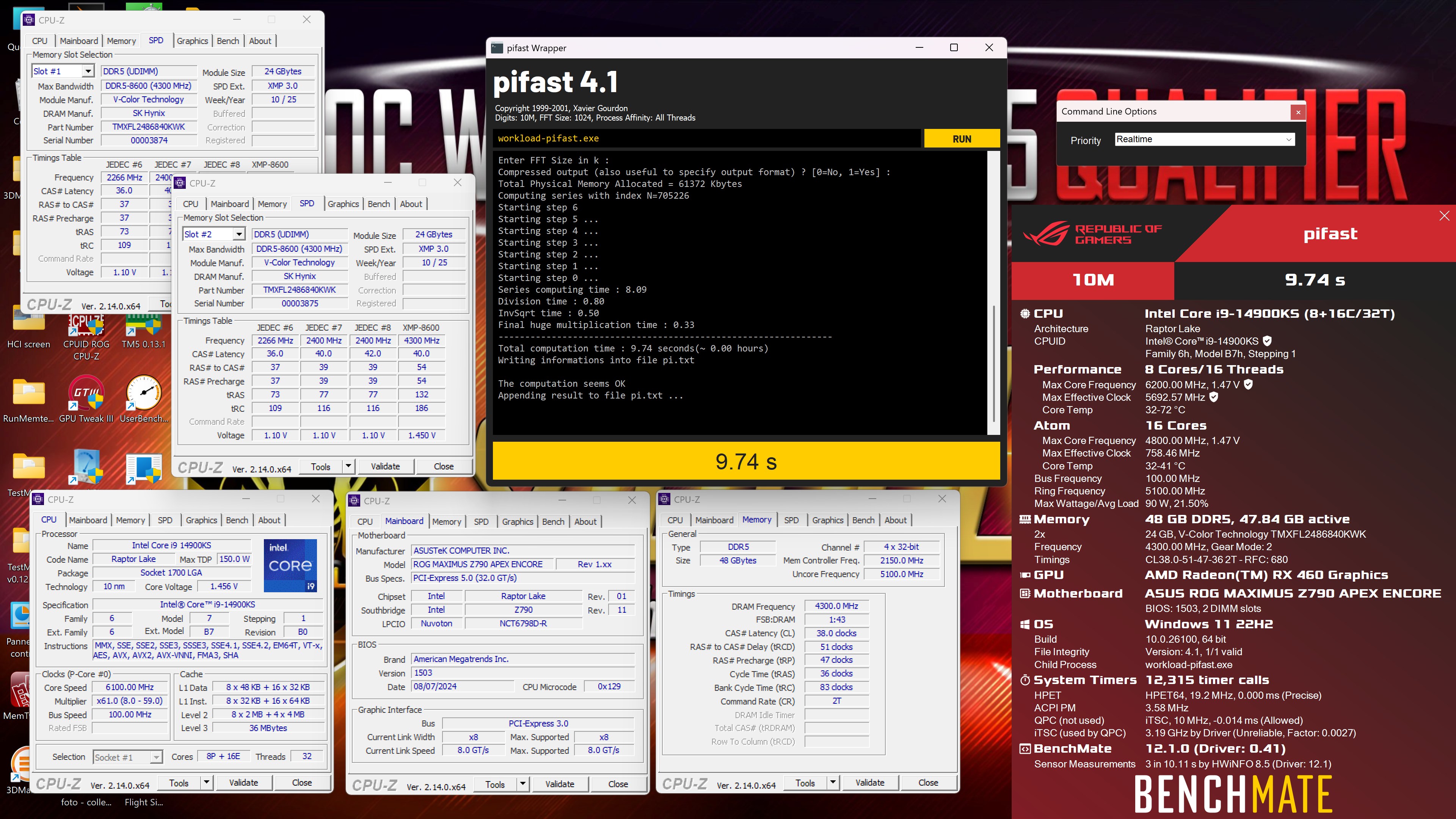The width and height of the screenshot is (1456, 819).
Task: Click the workload-pifast.exe command field
Action: [x=706, y=138]
